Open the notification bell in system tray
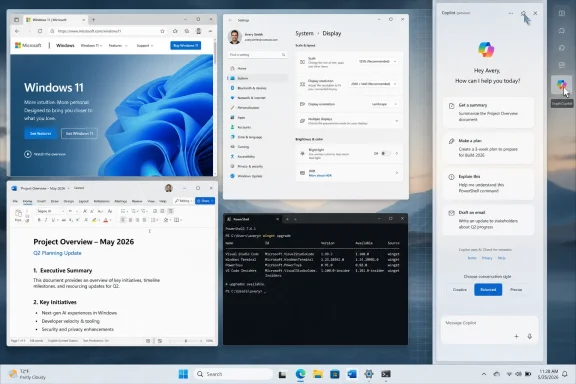576x384 pixels. click(x=565, y=374)
